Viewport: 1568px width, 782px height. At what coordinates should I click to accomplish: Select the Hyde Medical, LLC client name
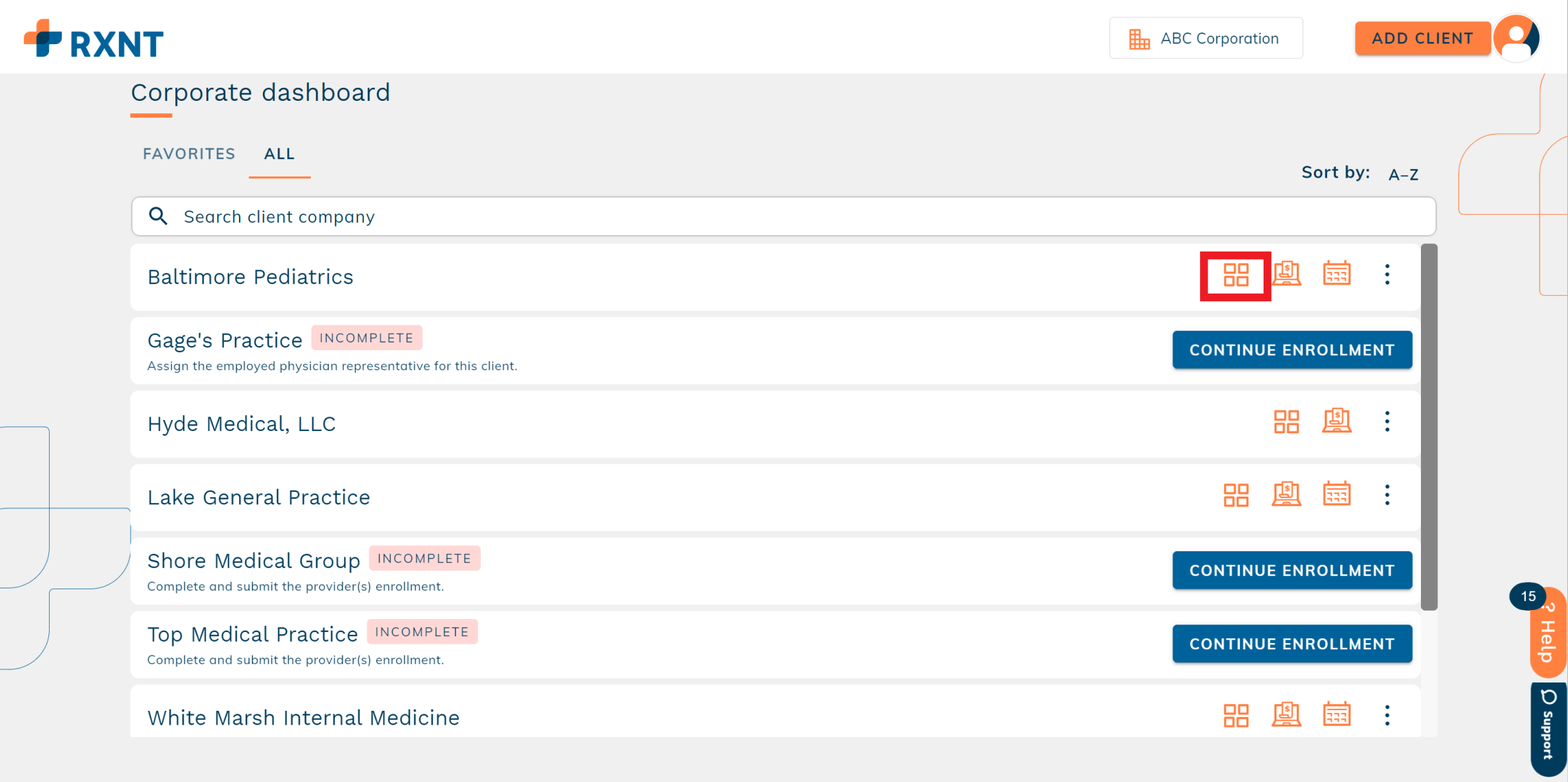241,423
